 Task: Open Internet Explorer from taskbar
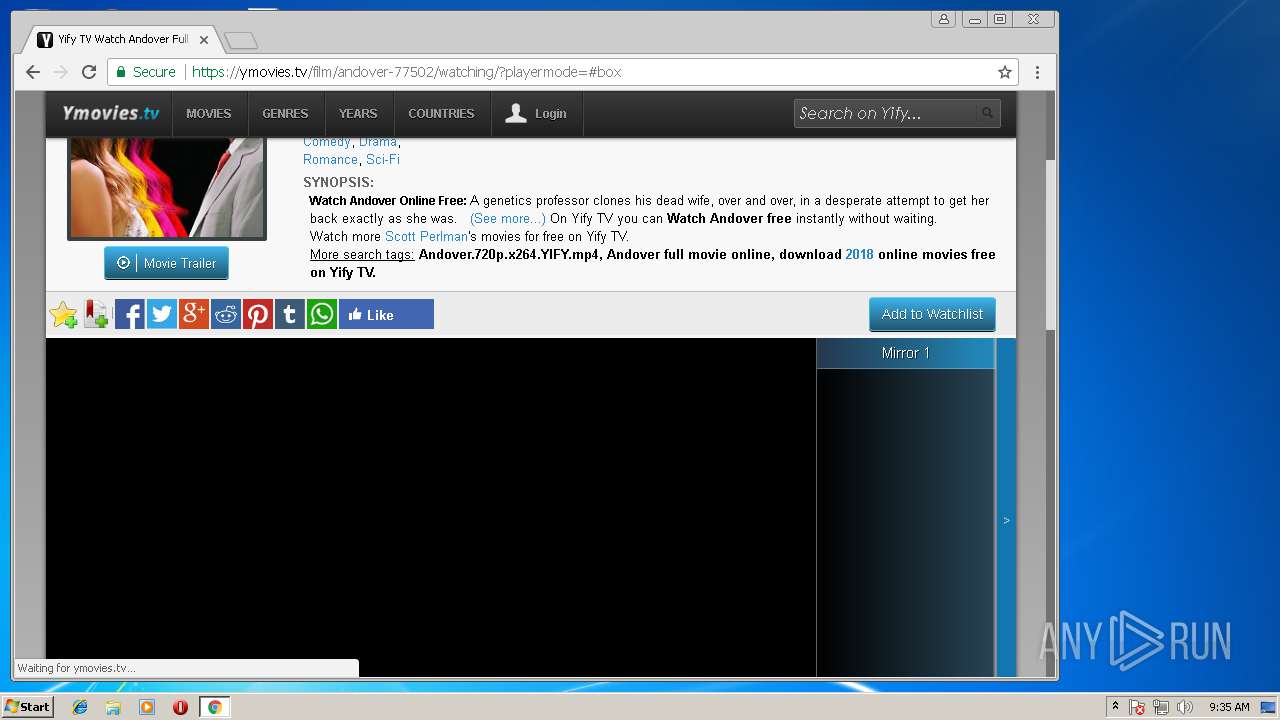coord(80,707)
